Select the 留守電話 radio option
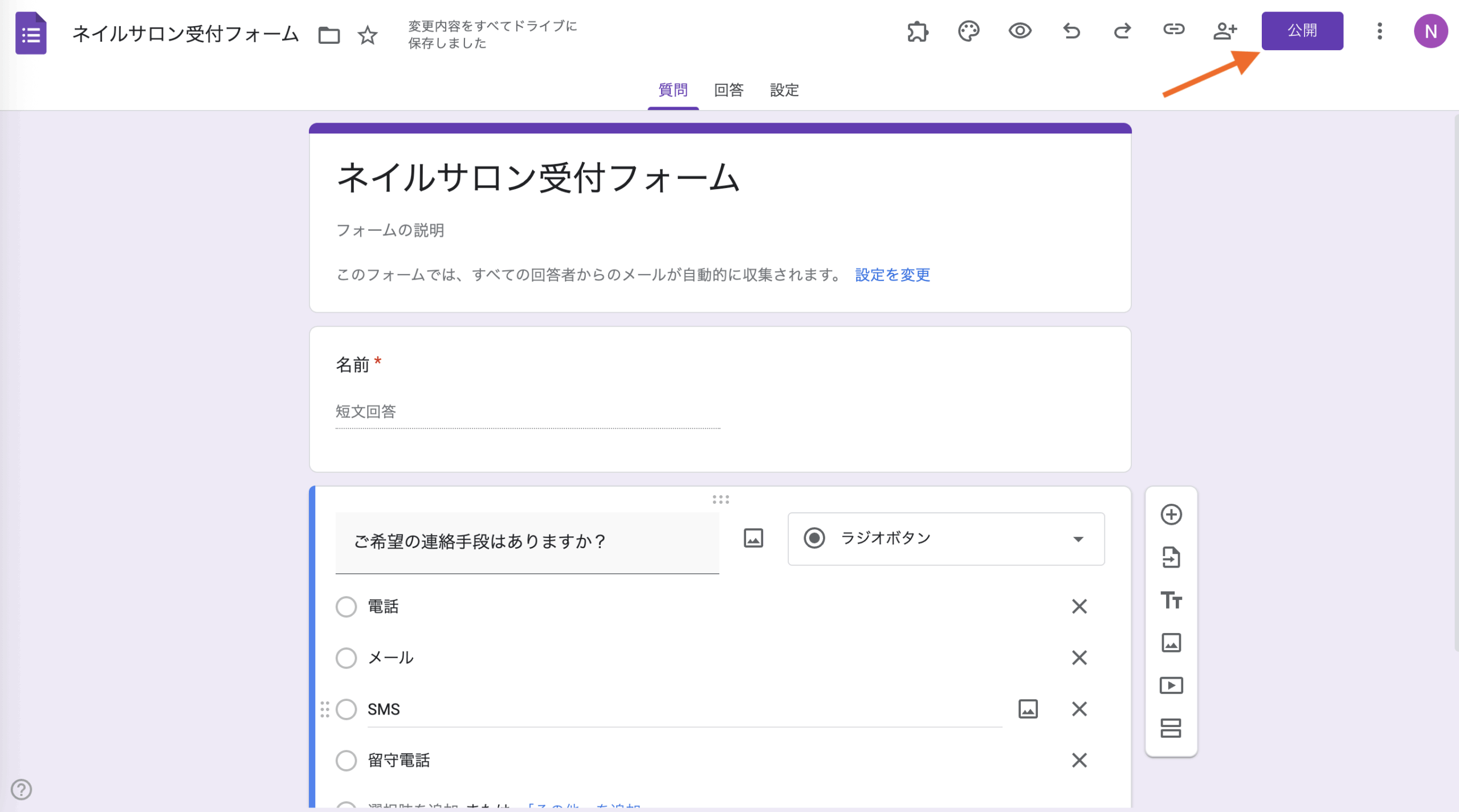The image size is (1459, 812). (346, 761)
